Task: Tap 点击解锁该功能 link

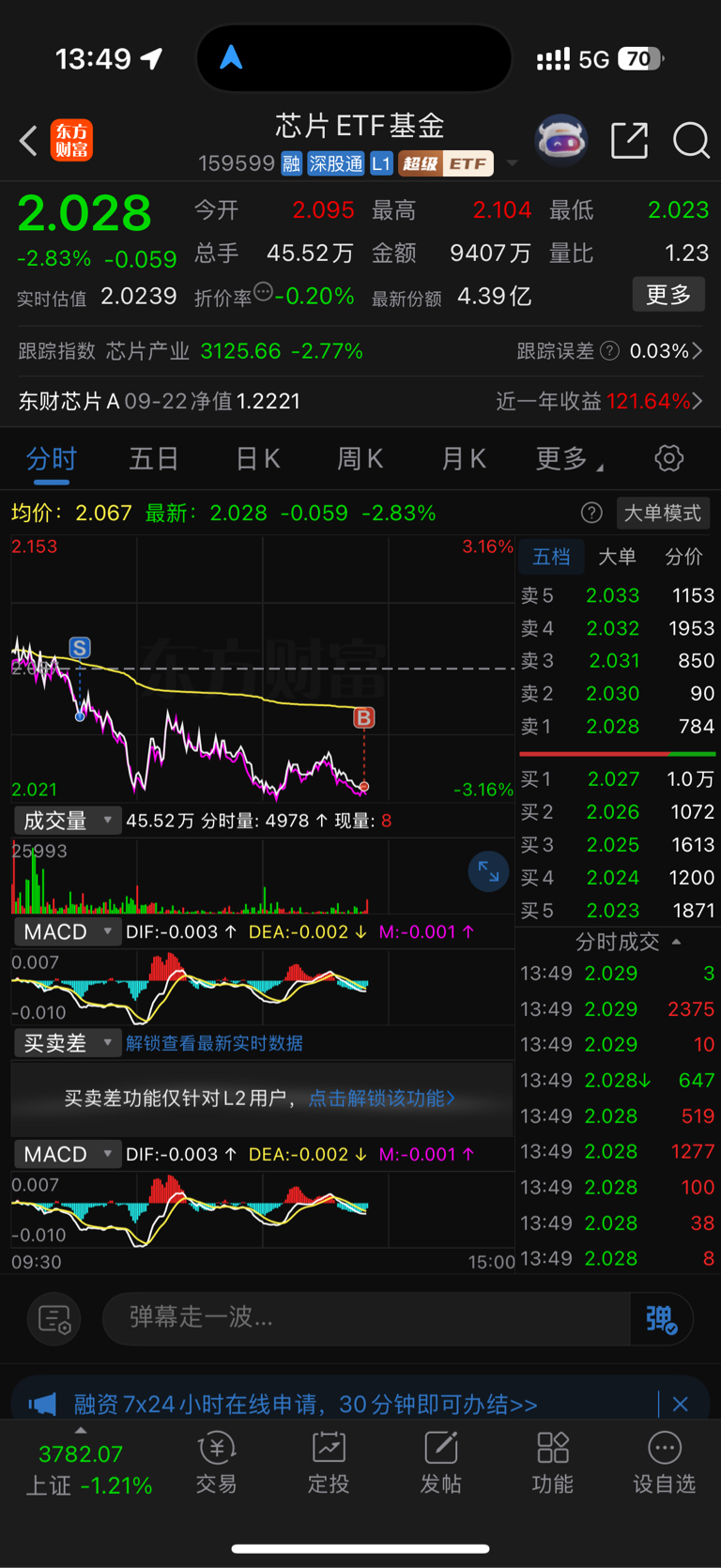Action: pyautogui.click(x=381, y=1099)
